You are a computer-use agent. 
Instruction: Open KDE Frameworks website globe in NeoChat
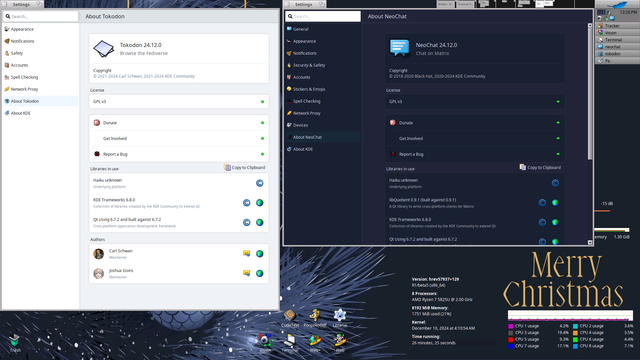pos(555,222)
